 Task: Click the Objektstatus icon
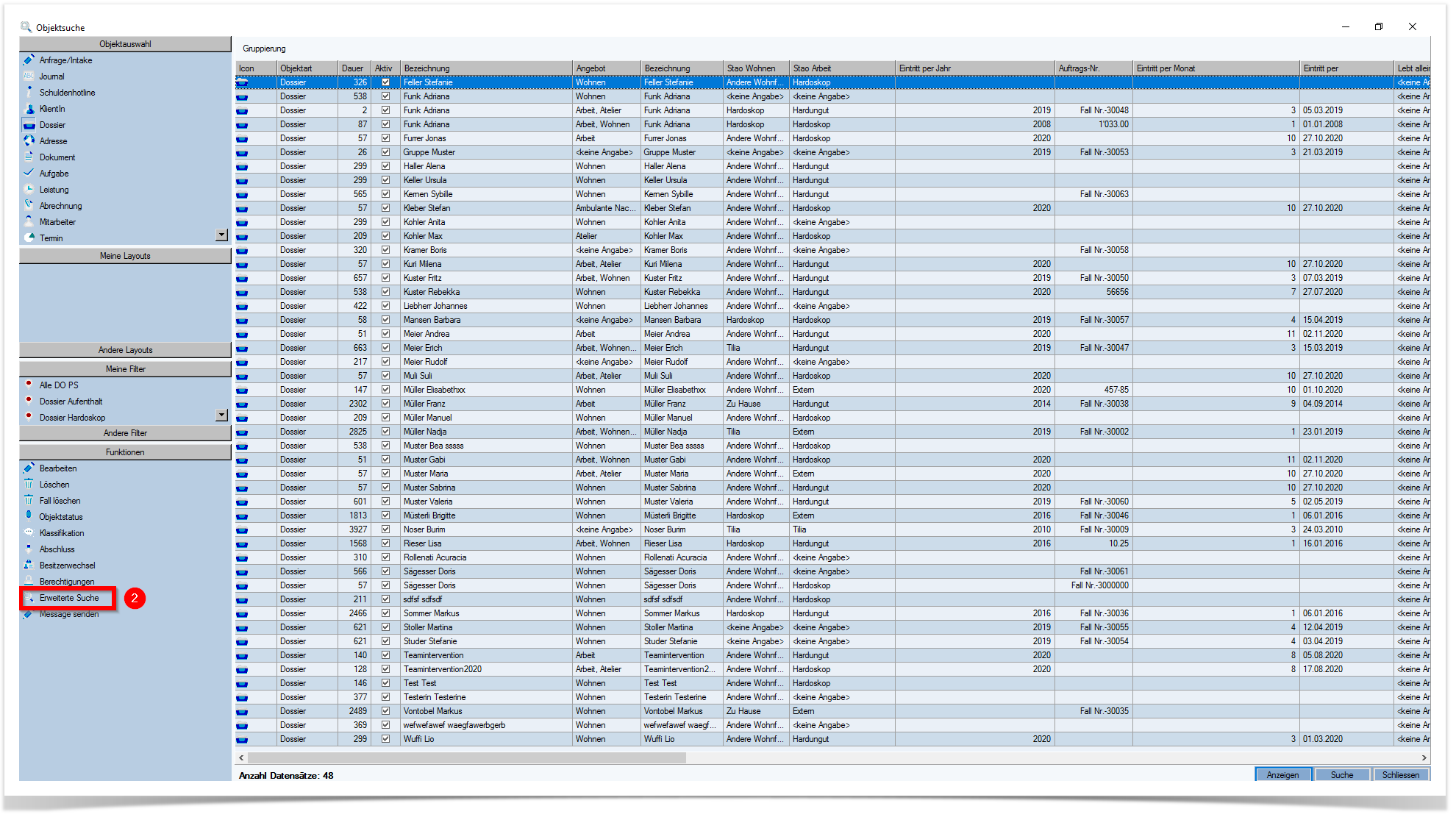pos(29,517)
